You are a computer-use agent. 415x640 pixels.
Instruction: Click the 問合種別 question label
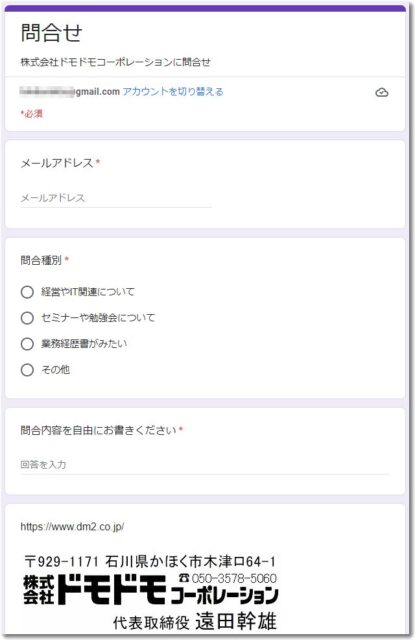tap(41, 260)
